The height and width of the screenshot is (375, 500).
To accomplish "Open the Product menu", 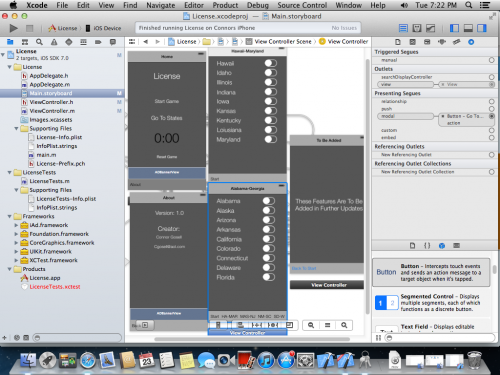I will pyautogui.click(x=225, y=5).
